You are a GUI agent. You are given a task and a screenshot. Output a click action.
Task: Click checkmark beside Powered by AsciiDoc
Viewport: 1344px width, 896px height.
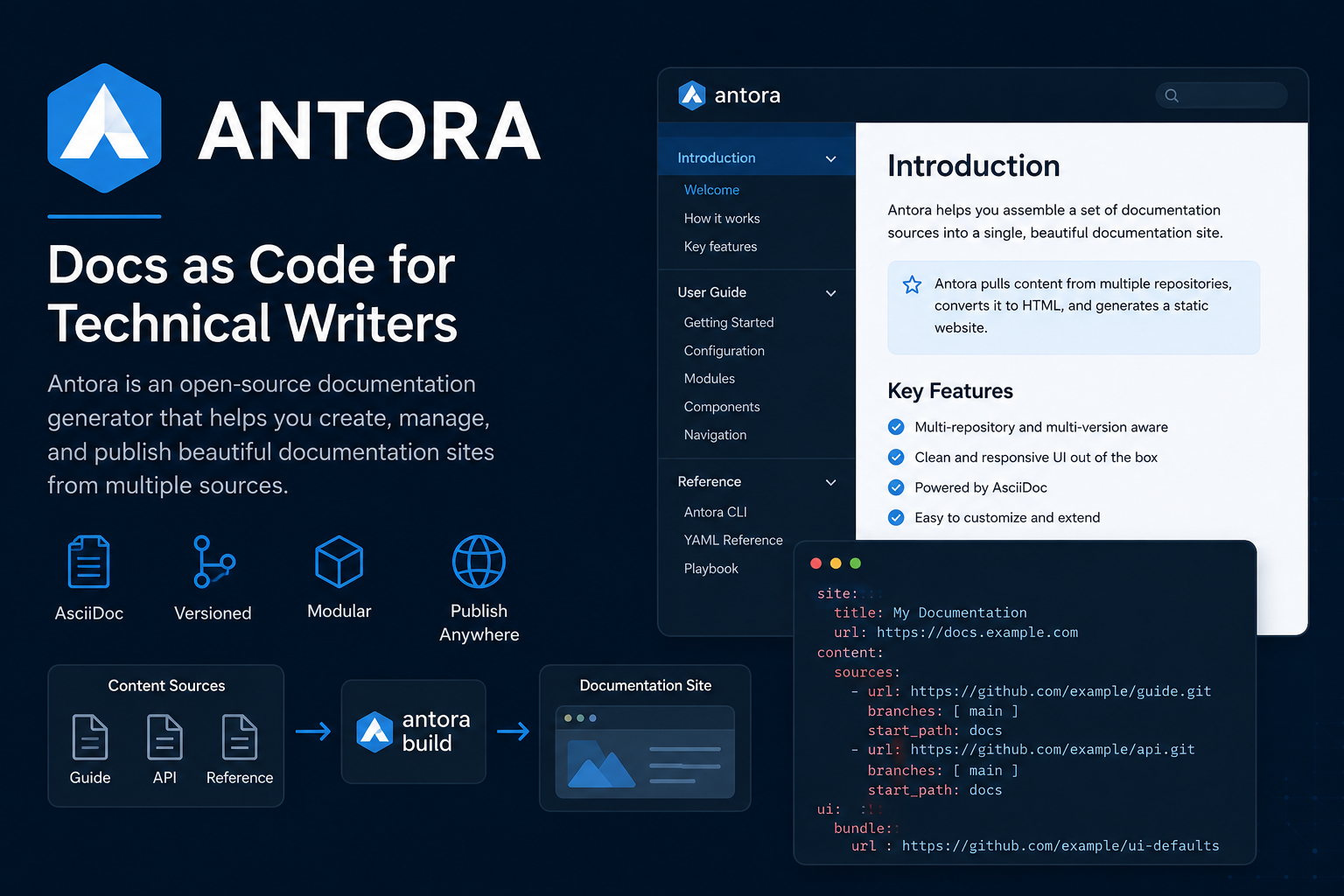click(x=896, y=487)
